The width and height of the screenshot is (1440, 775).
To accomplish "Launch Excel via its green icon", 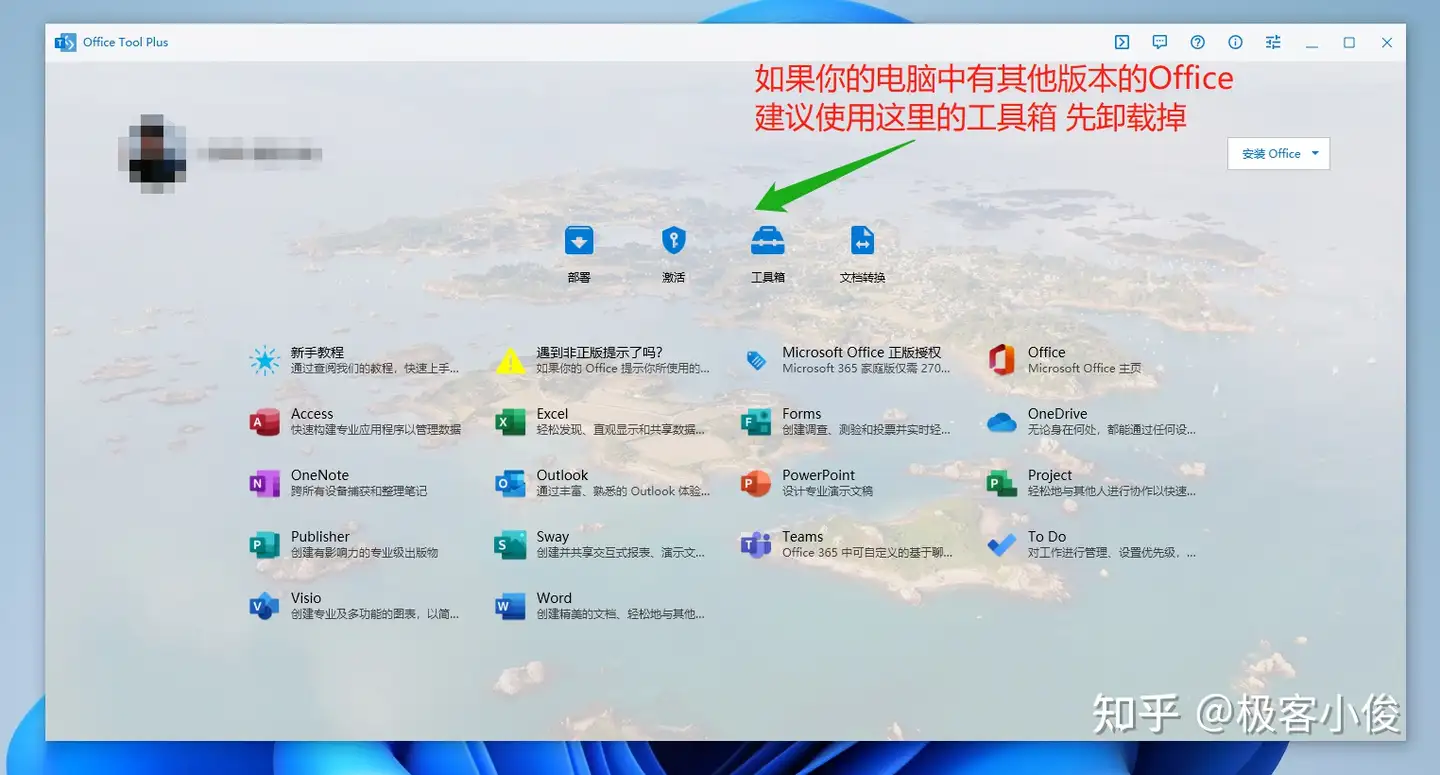I will (510, 422).
